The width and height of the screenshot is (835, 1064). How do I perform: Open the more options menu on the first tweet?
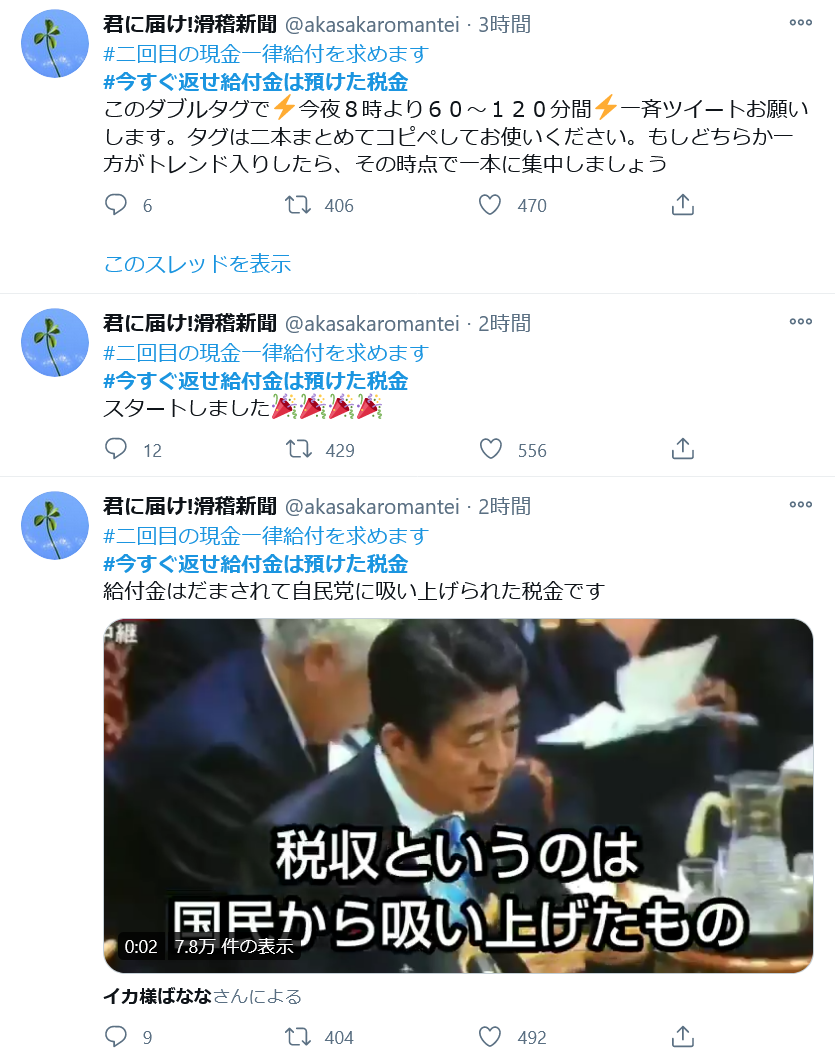click(x=800, y=22)
